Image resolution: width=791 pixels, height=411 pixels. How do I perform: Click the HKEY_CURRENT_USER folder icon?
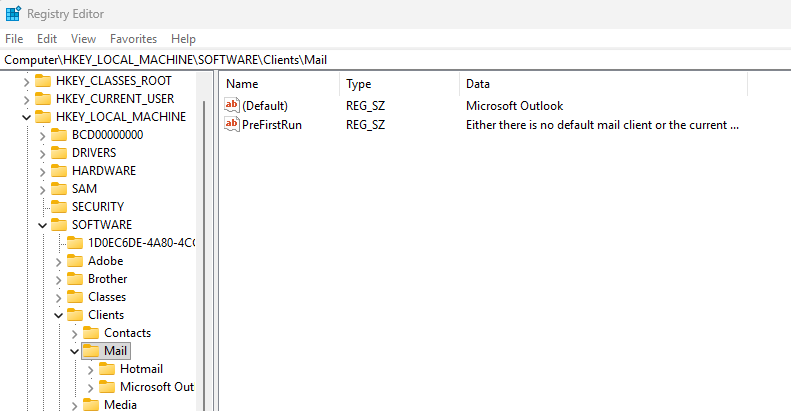tap(43, 99)
